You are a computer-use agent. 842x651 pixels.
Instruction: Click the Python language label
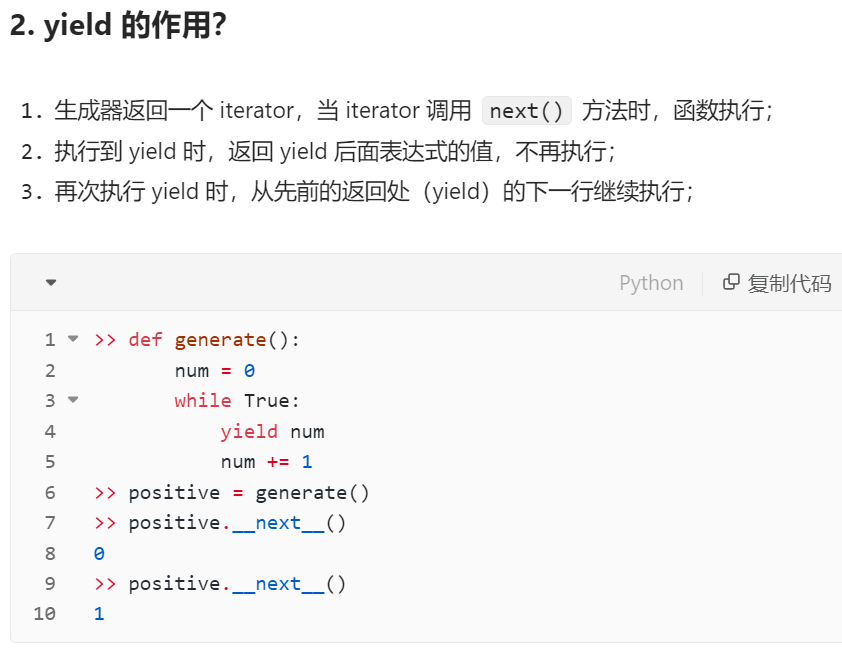tap(651, 283)
